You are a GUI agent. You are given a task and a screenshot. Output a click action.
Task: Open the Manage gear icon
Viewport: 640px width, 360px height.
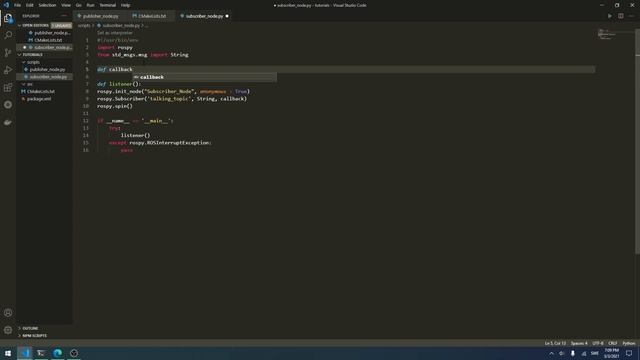pyautogui.click(x=8, y=330)
